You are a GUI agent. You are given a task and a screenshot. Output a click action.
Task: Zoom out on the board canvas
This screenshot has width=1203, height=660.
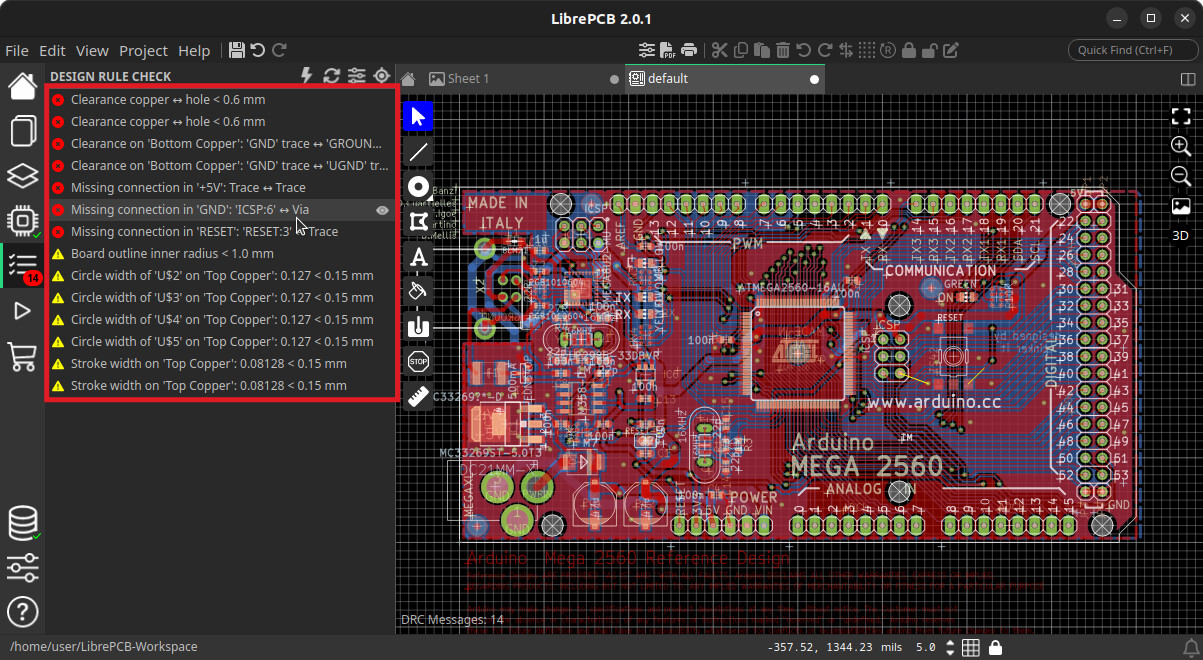coord(1181,176)
